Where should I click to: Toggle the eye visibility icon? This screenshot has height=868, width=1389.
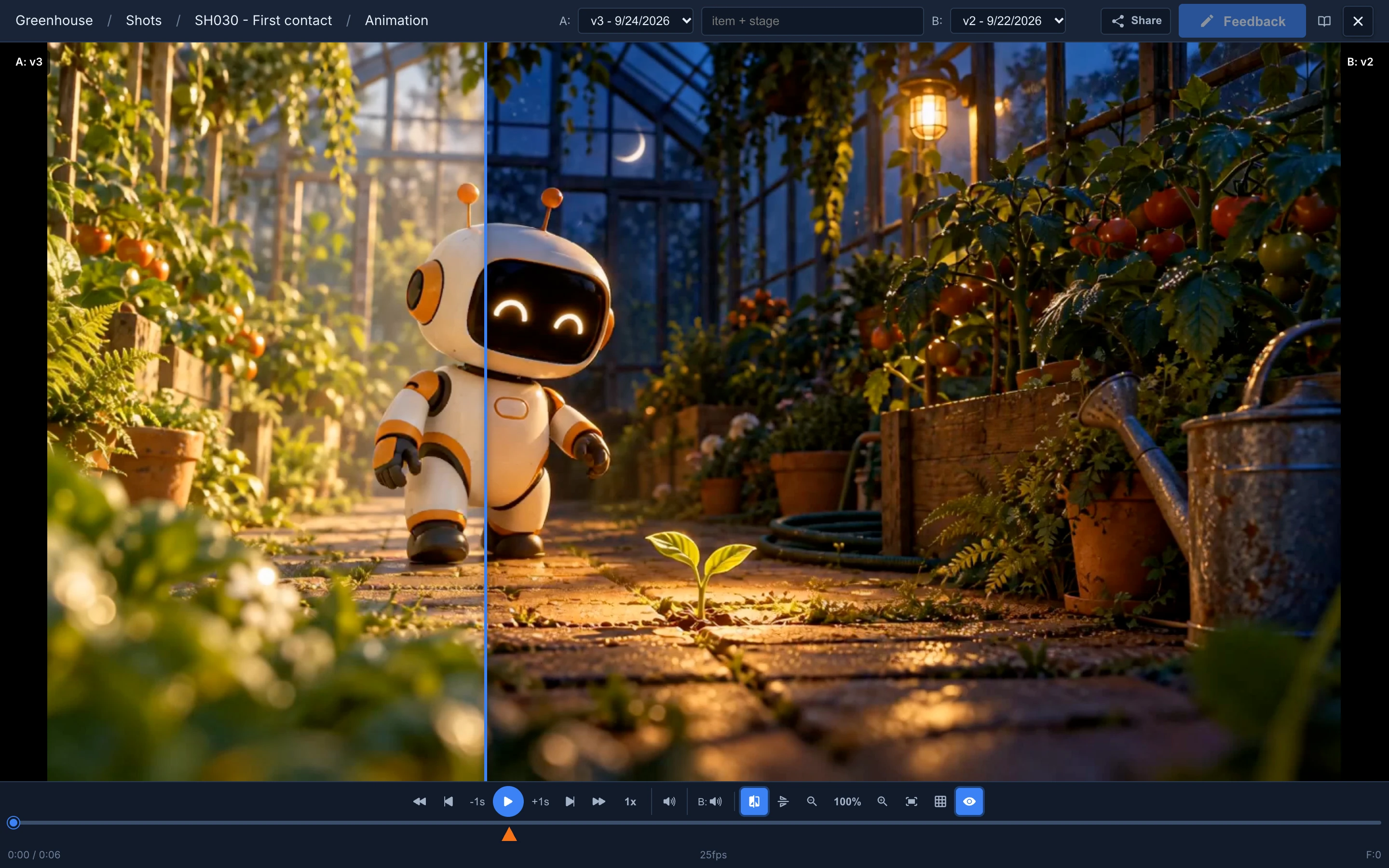969,801
